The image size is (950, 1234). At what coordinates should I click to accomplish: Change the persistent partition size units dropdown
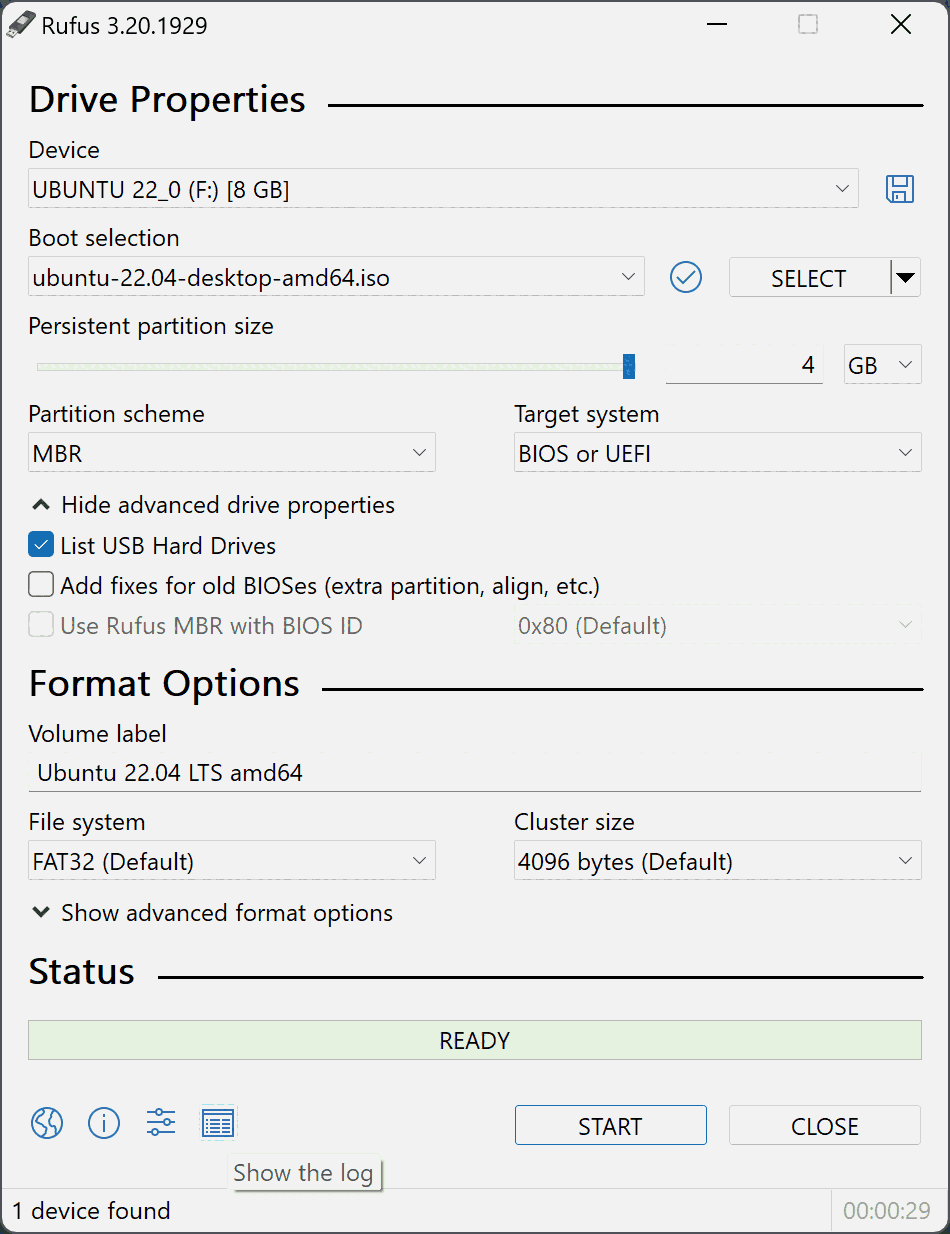[x=881, y=364]
